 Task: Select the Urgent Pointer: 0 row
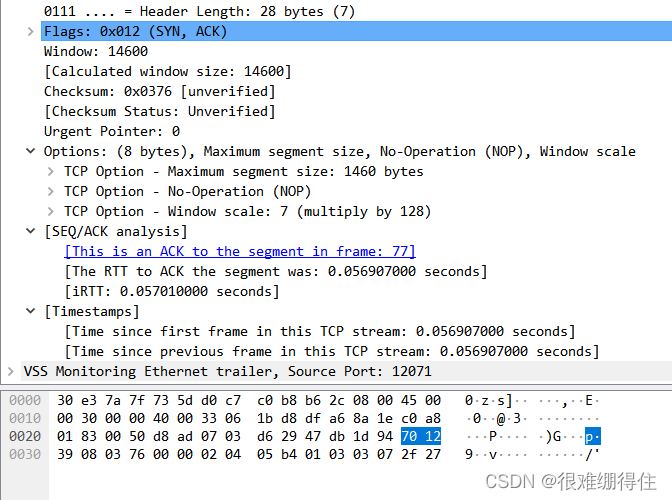[x=112, y=131]
